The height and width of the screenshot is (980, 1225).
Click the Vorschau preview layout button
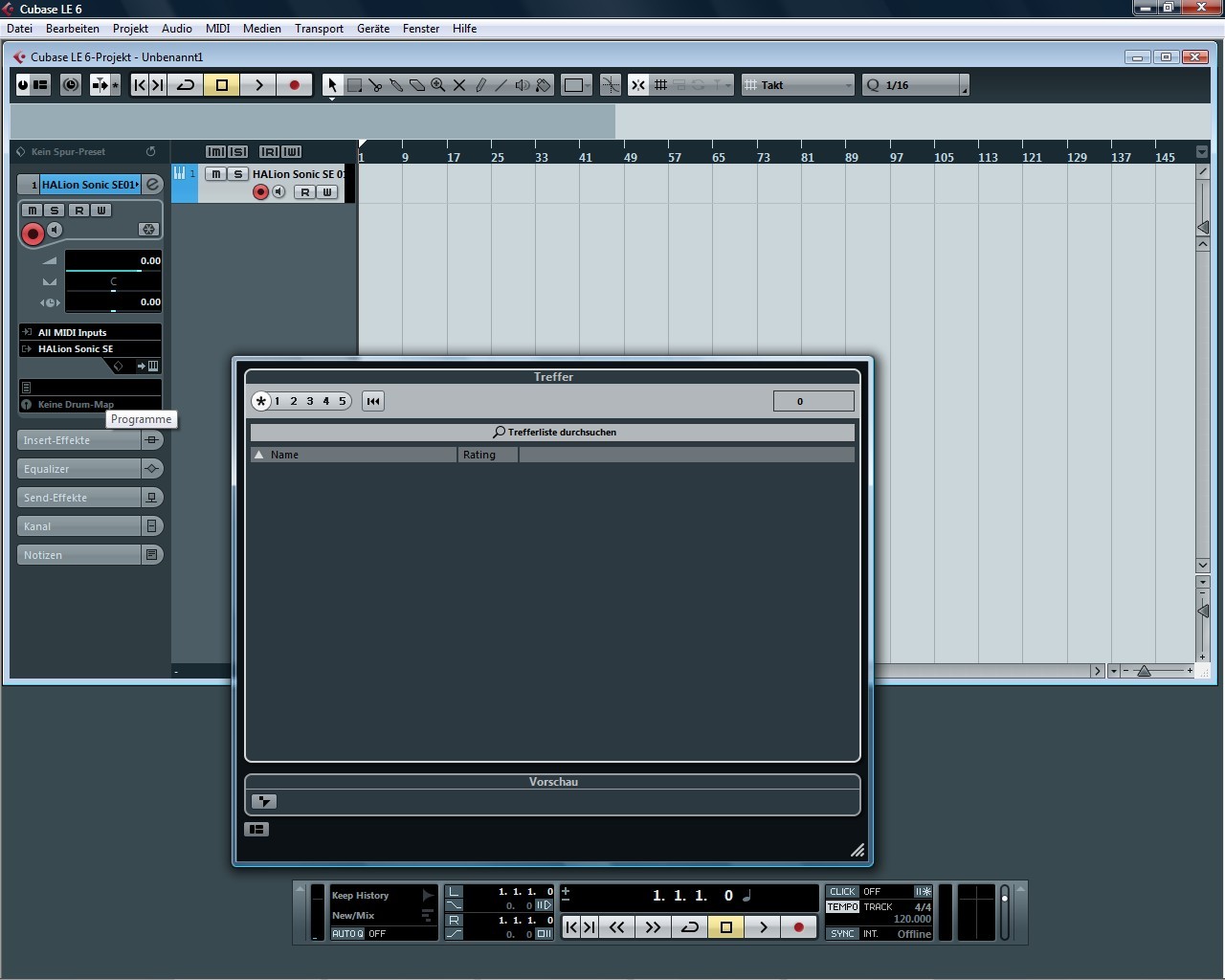[x=264, y=801]
